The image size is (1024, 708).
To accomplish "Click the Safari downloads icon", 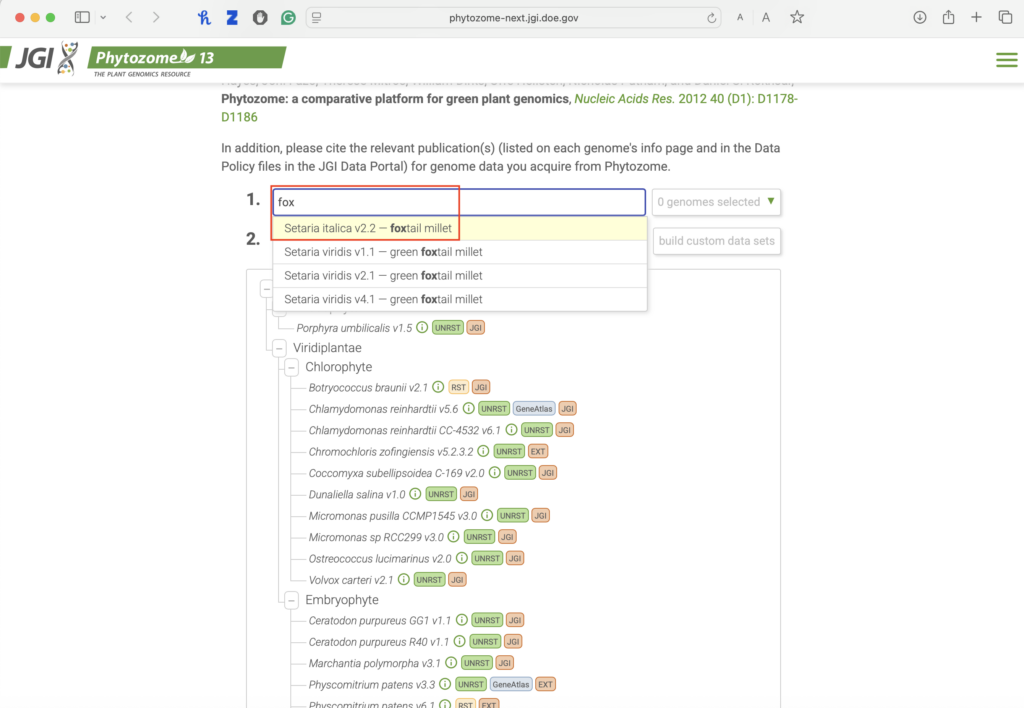I will pyautogui.click(x=920, y=18).
